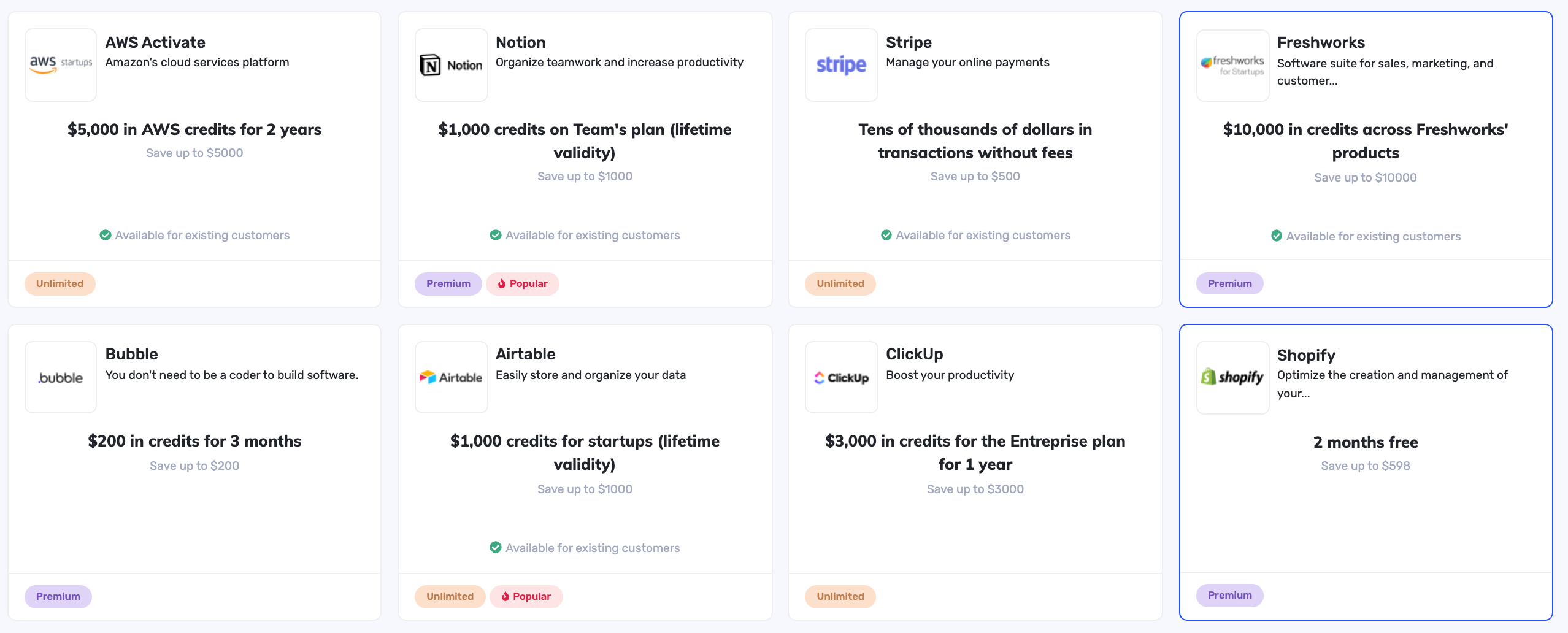The height and width of the screenshot is (633, 1568).
Task: Click 'Optimize the creation and management' description
Action: (x=1393, y=384)
